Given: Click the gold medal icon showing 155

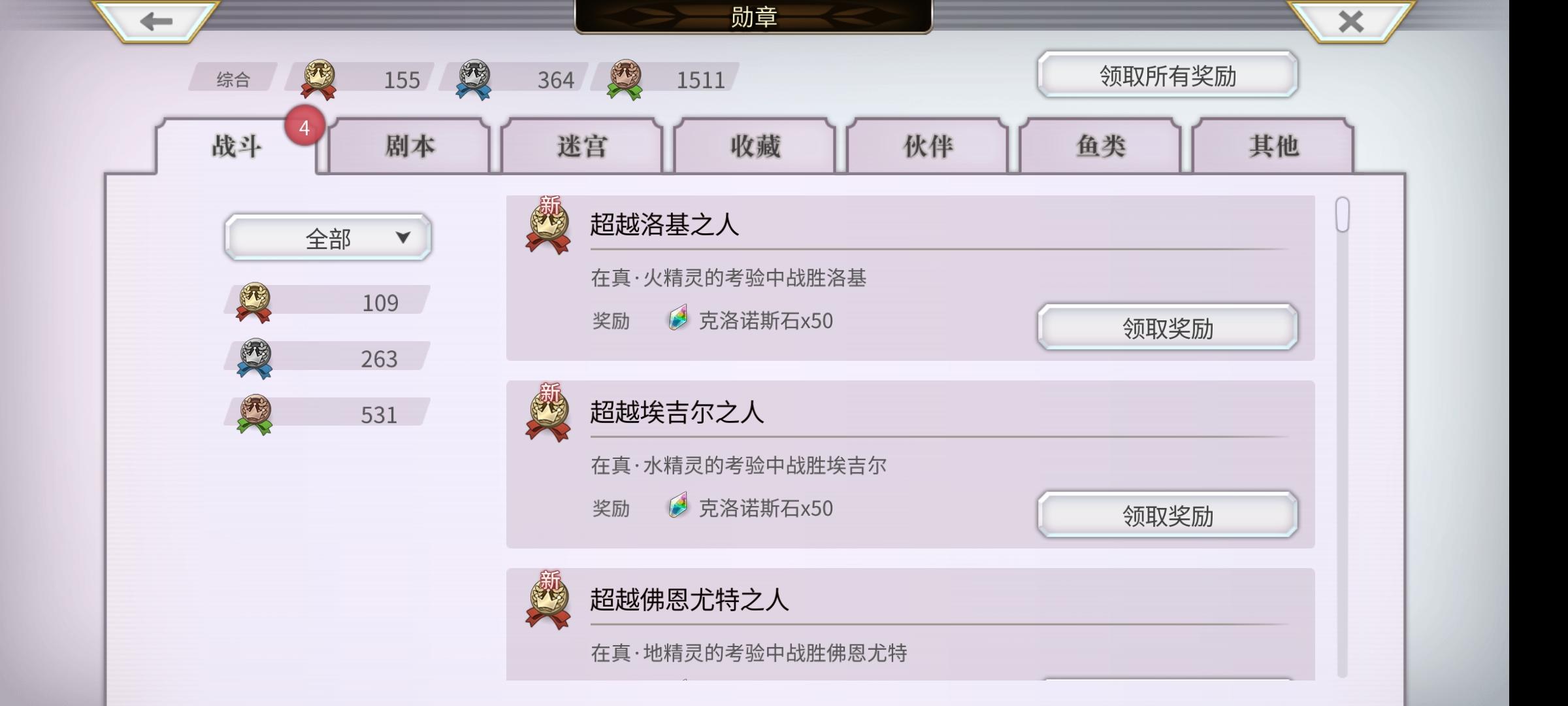Looking at the screenshot, I should 318,80.
